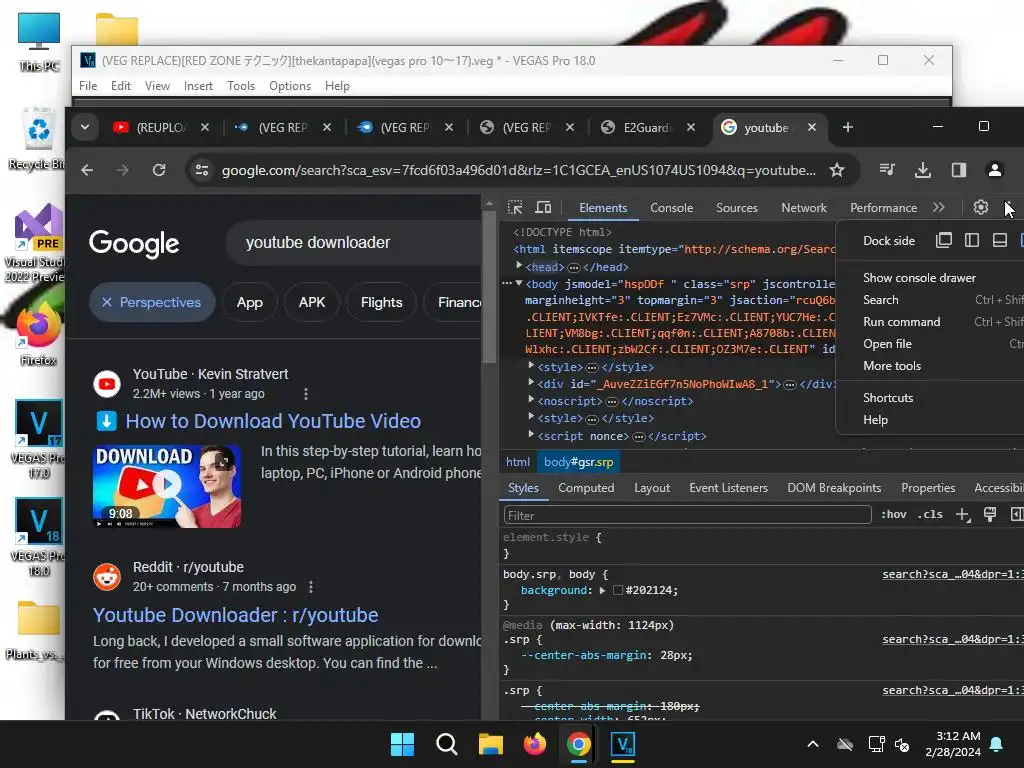This screenshot has width=1024, height=768.
Task: Reload the Google search page
Action: click(159, 170)
